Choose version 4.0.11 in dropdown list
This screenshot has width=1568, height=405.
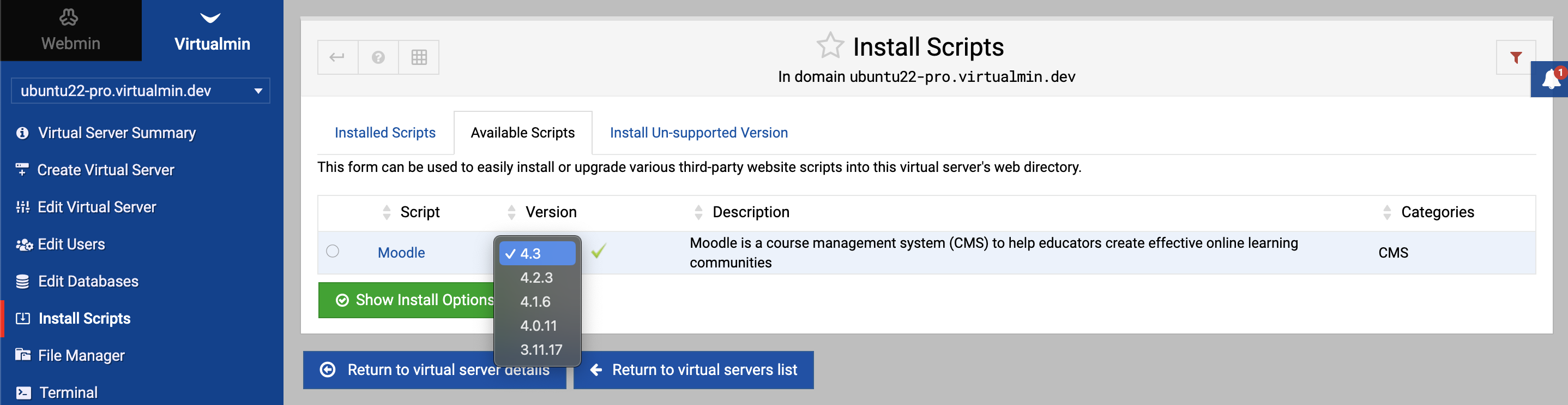(x=537, y=326)
